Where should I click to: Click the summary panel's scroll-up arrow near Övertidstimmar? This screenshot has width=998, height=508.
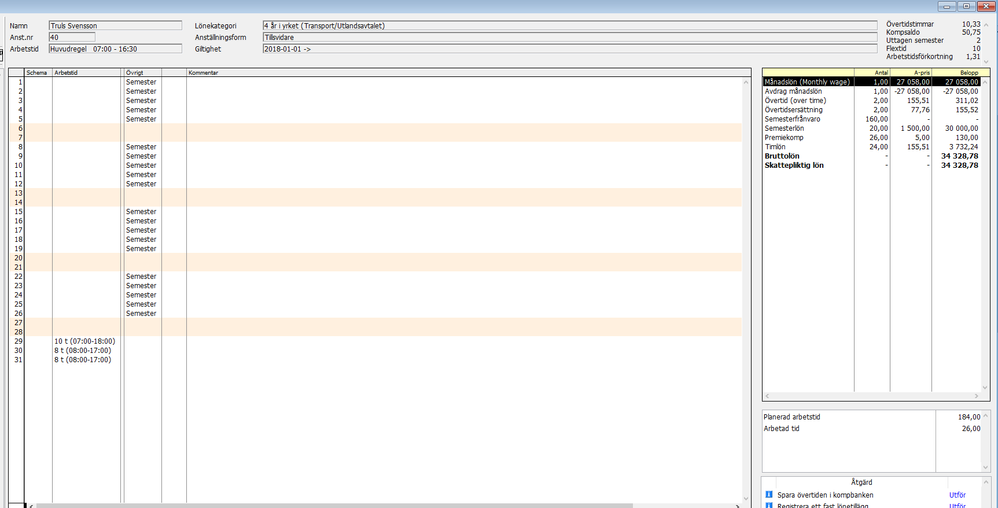(987, 24)
